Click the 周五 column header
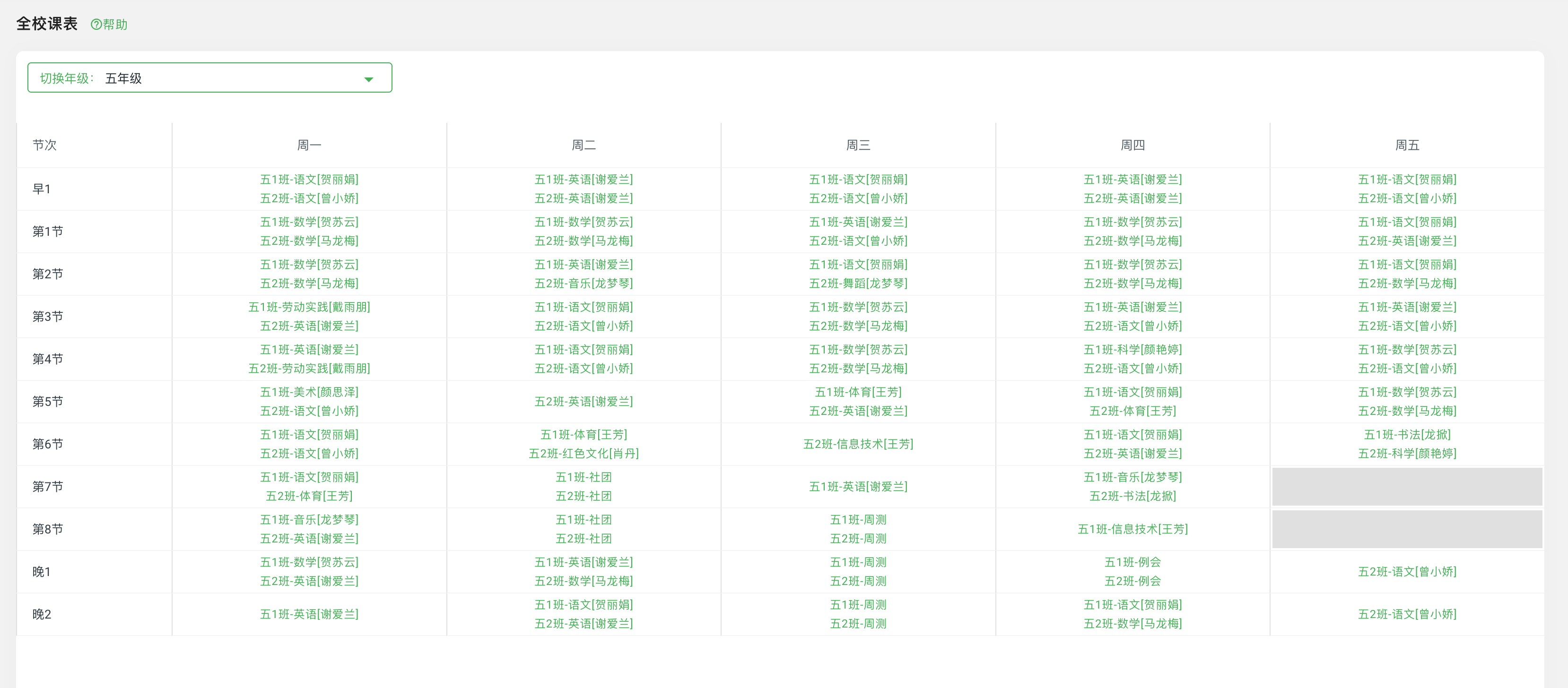Viewport: 1568px width, 688px height. [1407, 145]
